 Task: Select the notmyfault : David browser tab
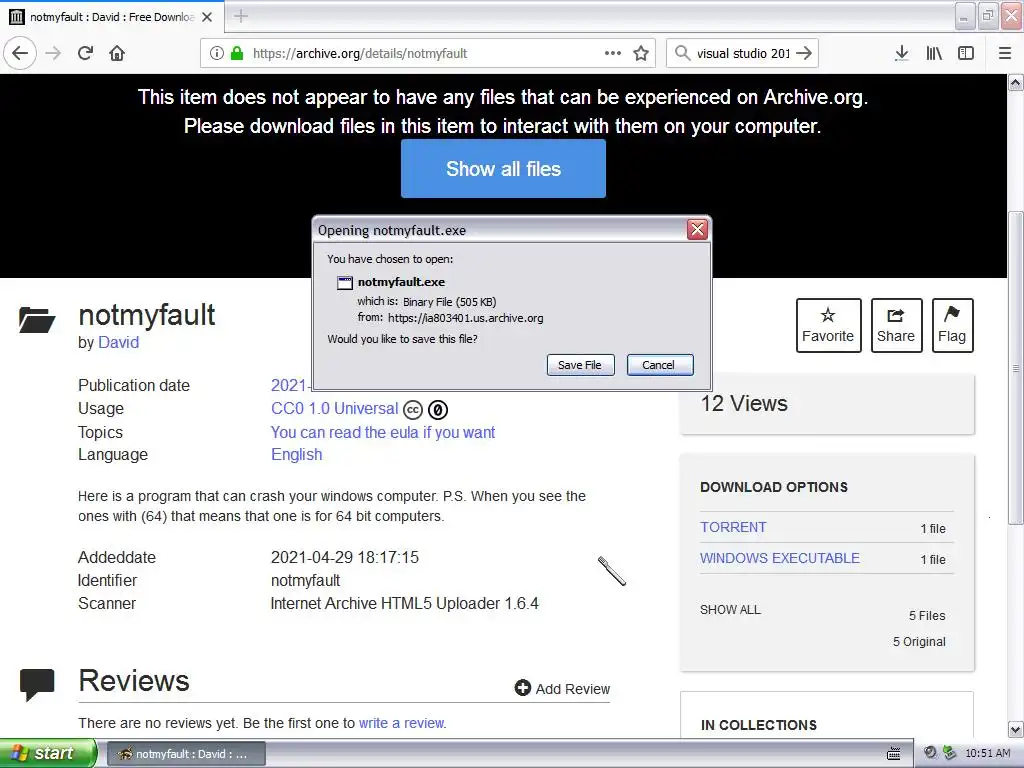click(x=112, y=17)
